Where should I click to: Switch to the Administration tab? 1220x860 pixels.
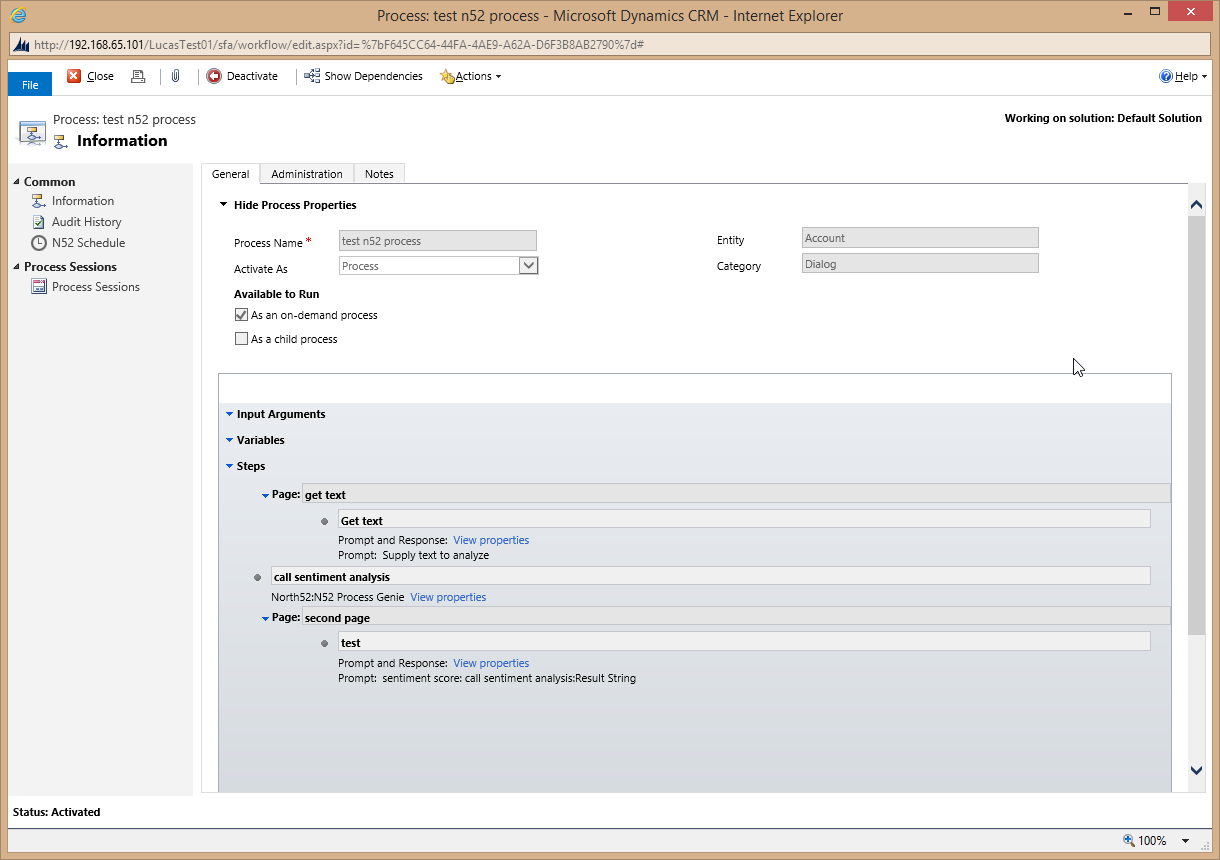[x=307, y=174]
